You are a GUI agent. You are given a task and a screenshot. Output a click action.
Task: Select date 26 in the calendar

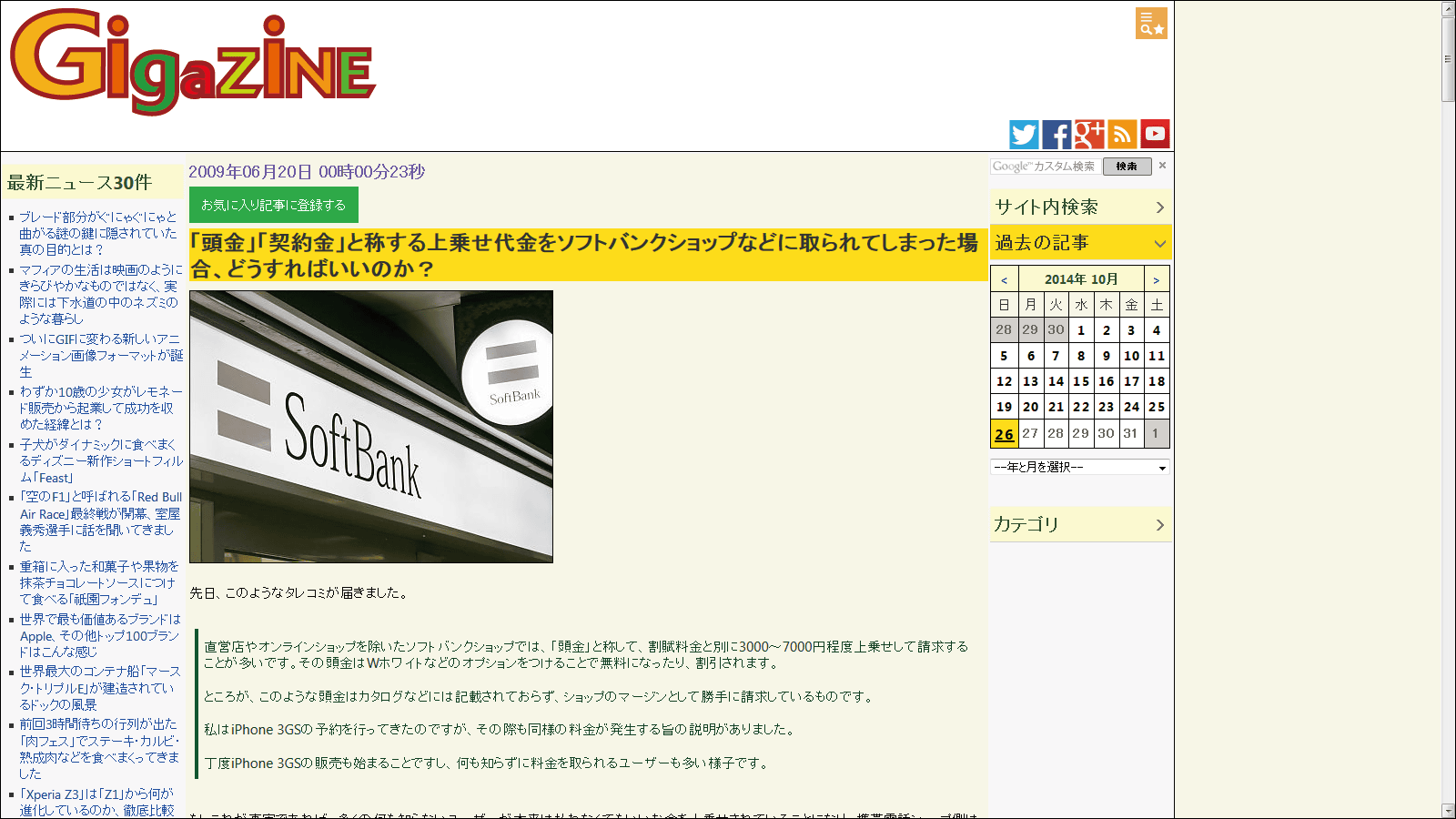pyautogui.click(x=1004, y=434)
